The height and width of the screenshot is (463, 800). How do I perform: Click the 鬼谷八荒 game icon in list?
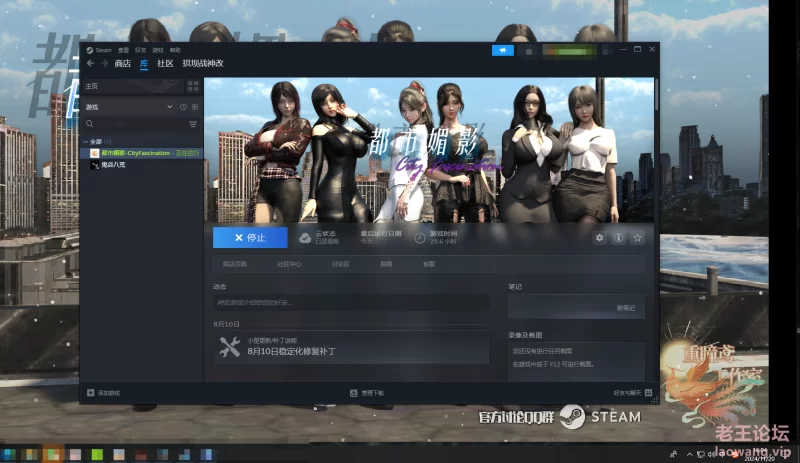94,165
